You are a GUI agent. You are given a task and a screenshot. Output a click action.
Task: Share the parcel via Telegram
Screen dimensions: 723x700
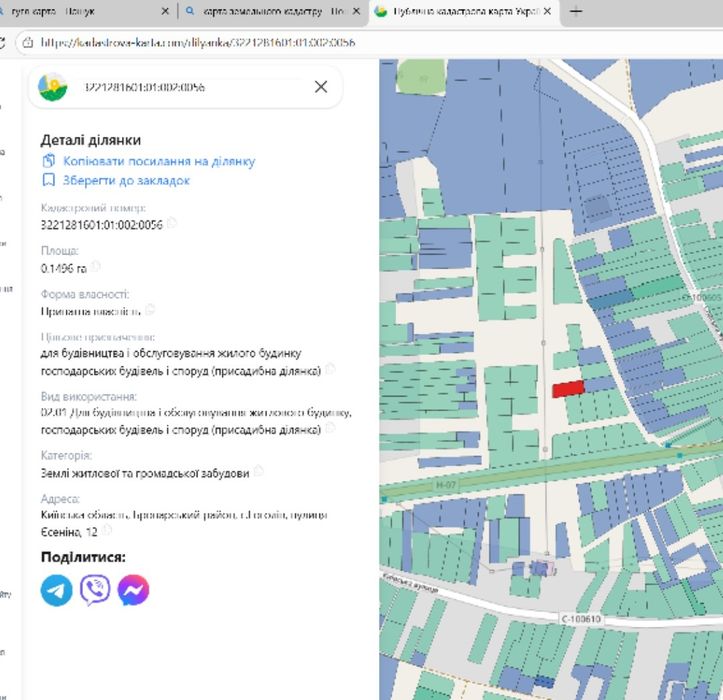(x=57, y=590)
